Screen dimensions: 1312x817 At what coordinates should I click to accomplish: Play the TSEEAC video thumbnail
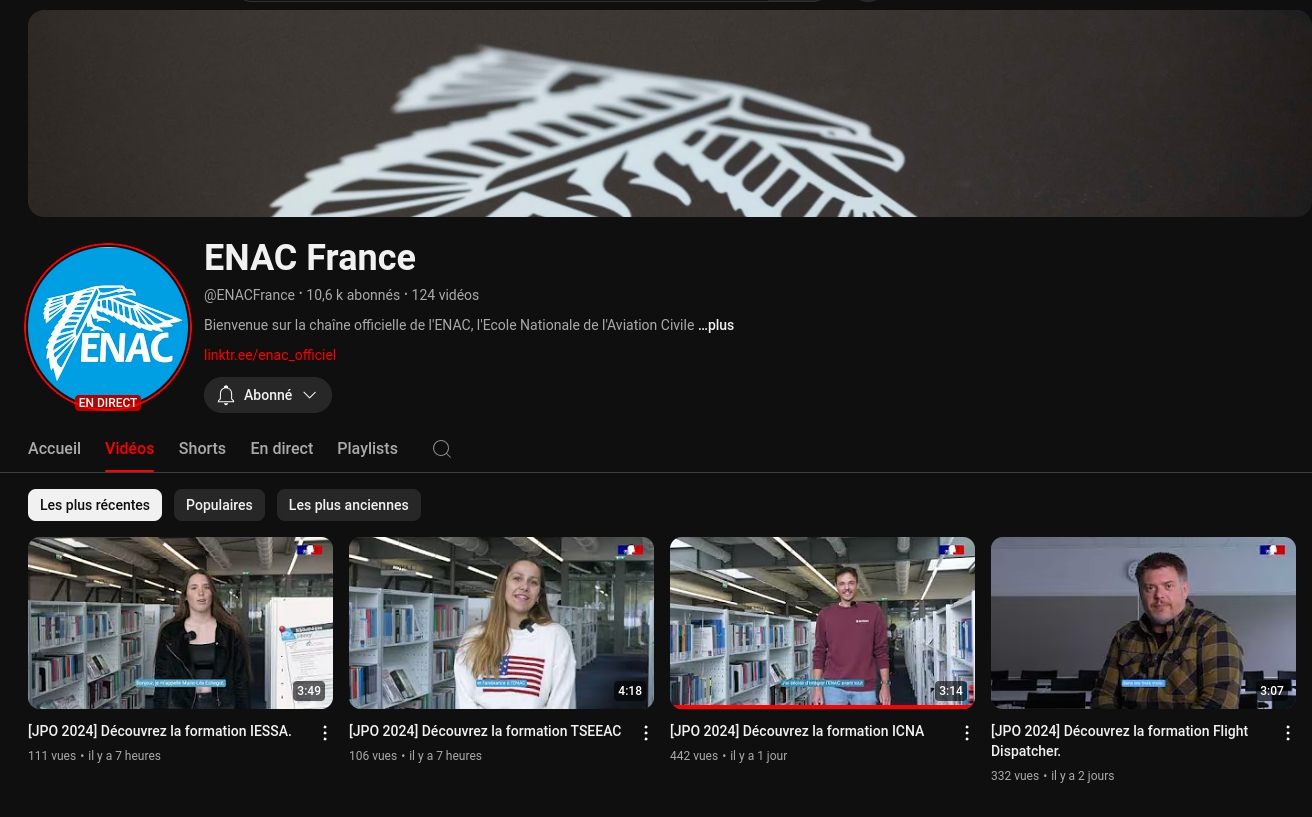click(x=501, y=623)
